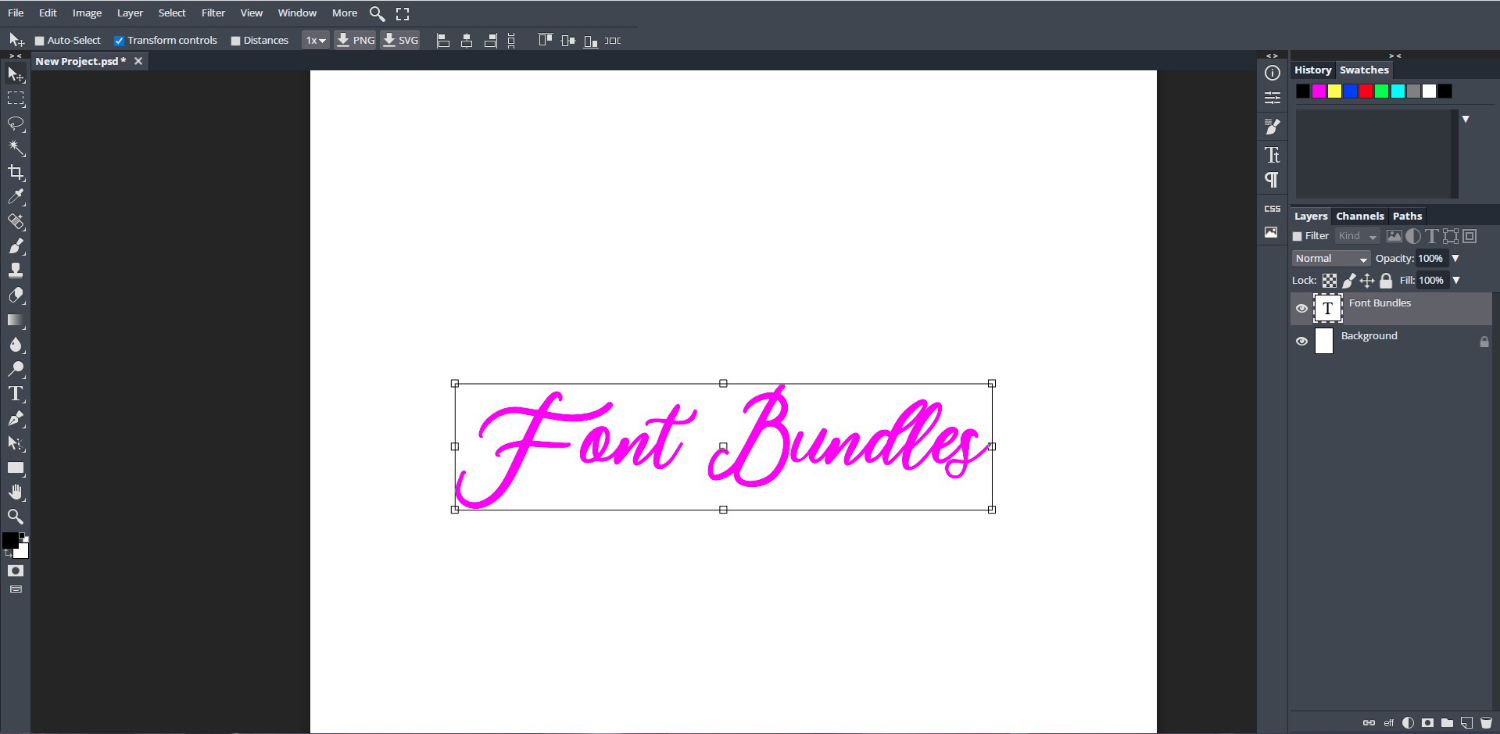The image size is (1500, 734).
Task: Open the Properties sliders panel icon
Action: click(1272, 98)
